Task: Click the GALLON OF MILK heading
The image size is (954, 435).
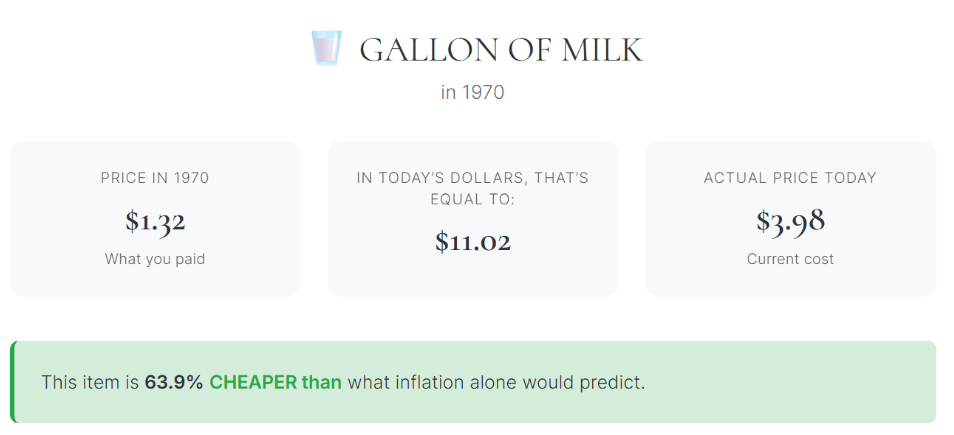Action: 500,49
